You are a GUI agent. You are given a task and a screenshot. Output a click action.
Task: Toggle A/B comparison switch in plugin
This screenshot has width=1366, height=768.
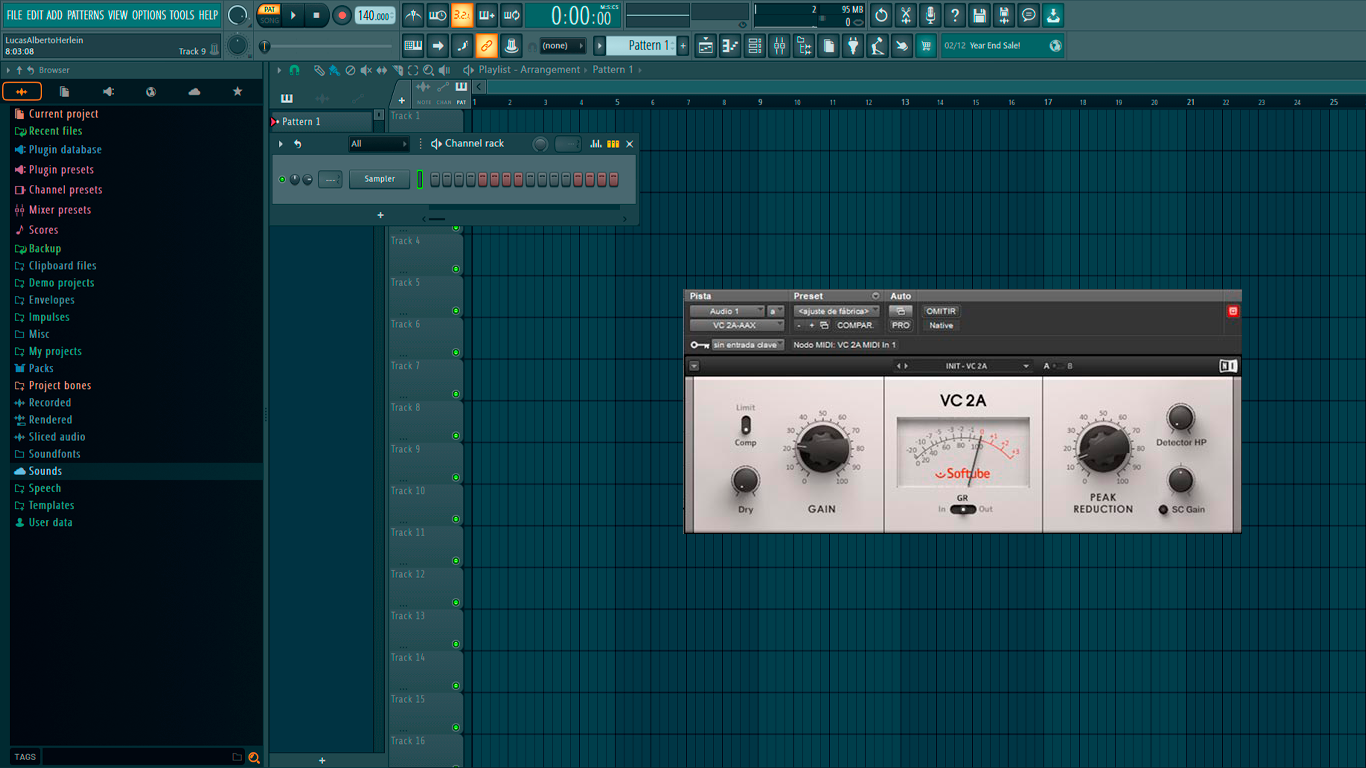tap(1059, 366)
